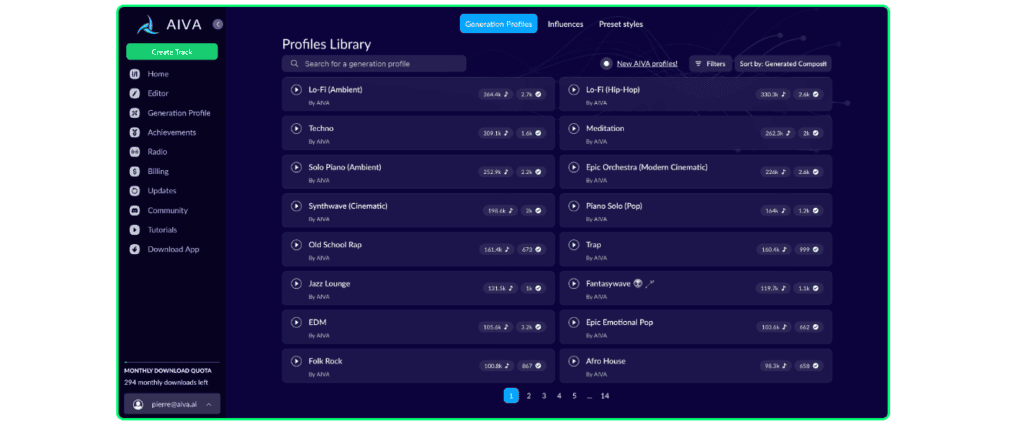
Task: Switch to the Generation Profiles tab
Action: 498,24
